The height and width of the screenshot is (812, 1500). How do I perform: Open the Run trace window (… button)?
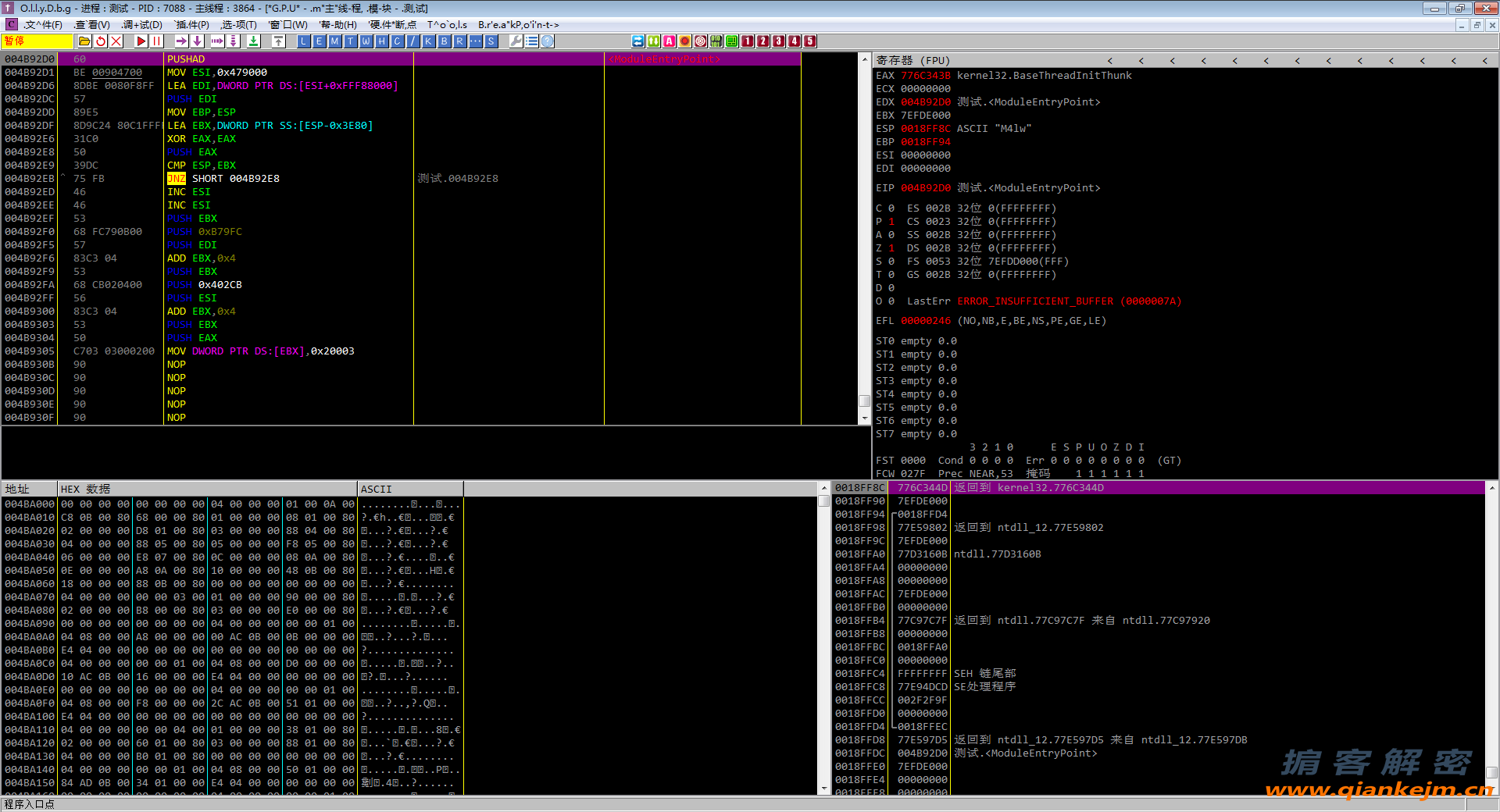pos(476,41)
